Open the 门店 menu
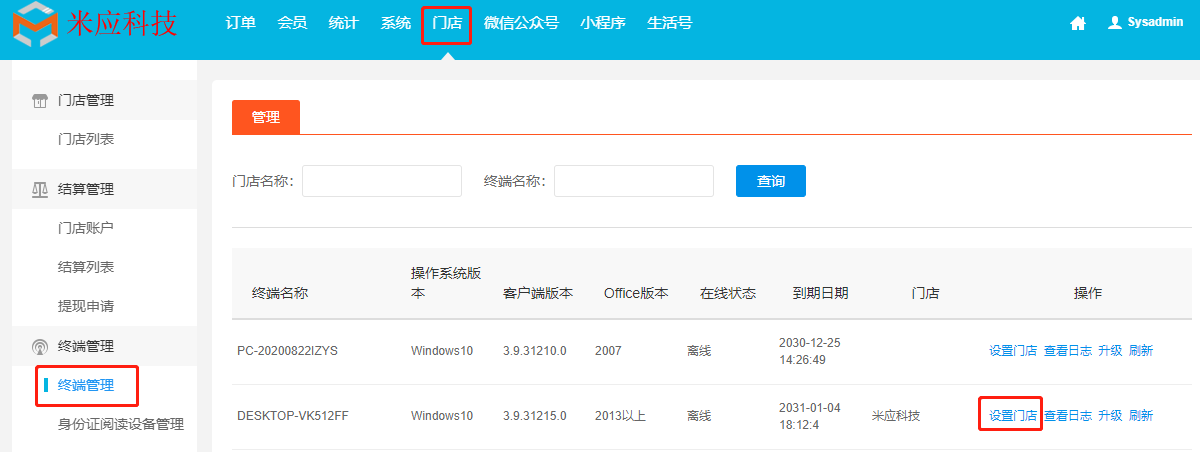Viewport: 1200px width, 452px height. 447,24
